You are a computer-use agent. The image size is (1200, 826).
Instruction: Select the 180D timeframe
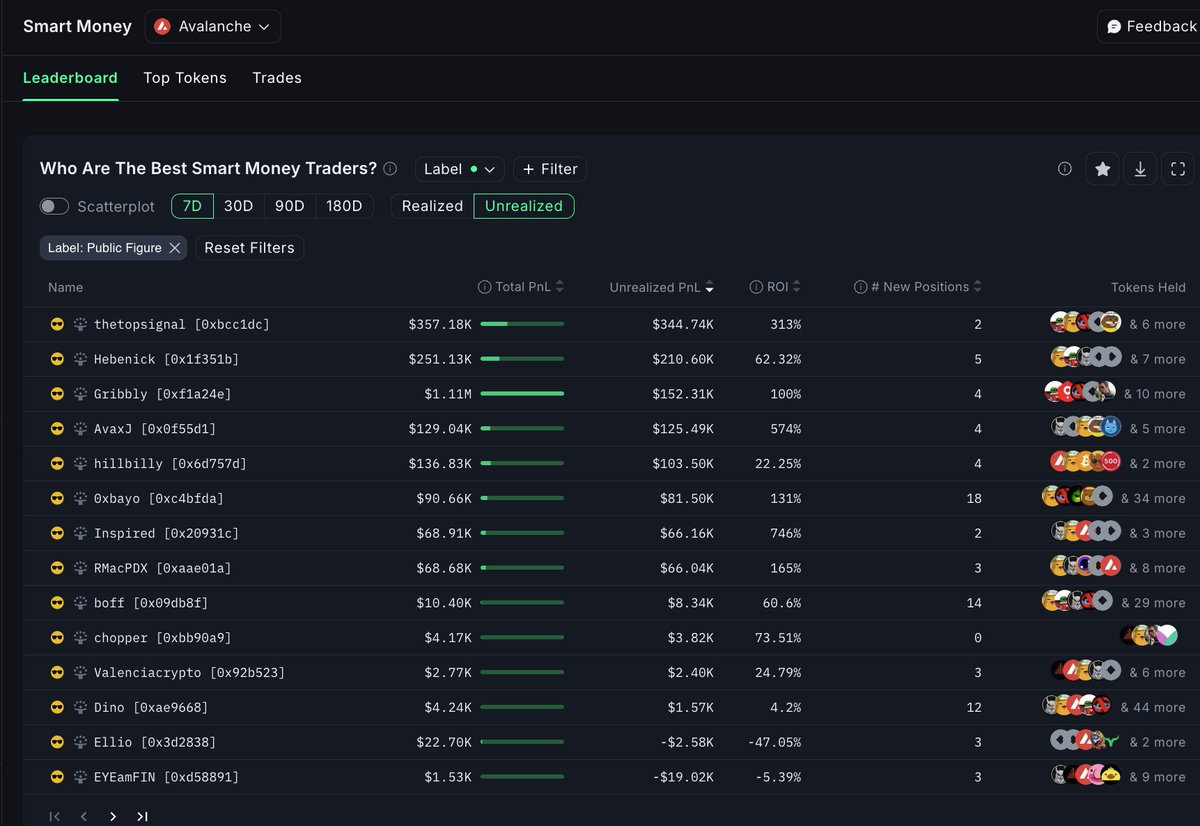[x=344, y=206]
